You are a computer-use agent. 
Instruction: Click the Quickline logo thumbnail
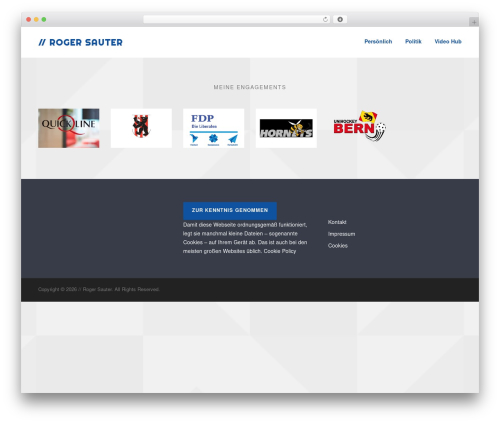[x=69, y=128]
